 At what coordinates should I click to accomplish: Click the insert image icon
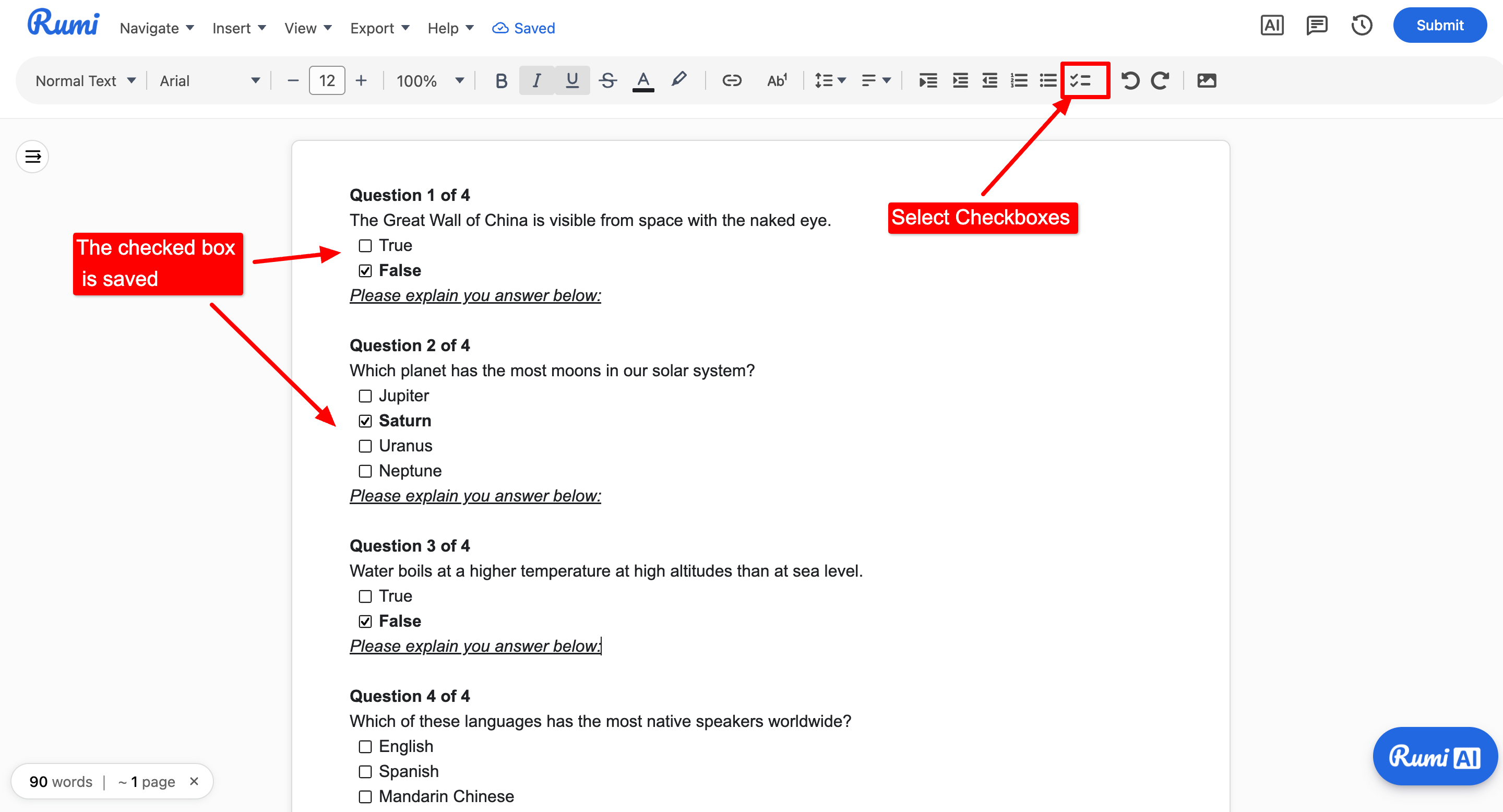pyautogui.click(x=1206, y=80)
